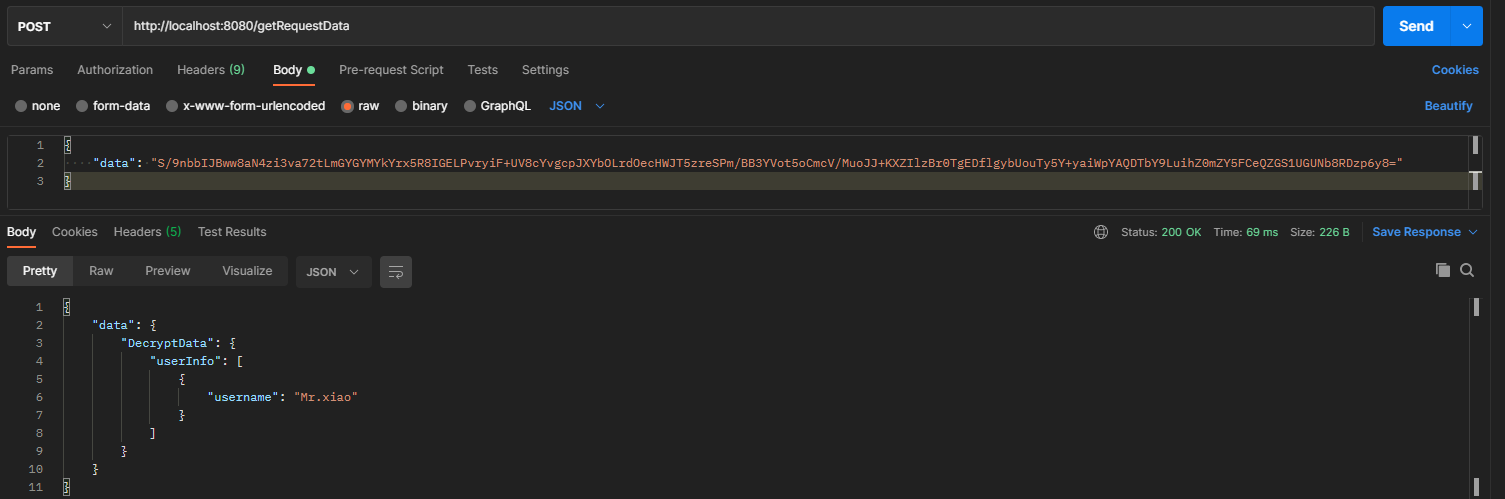The width and height of the screenshot is (1505, 499).
Task: Open the response Headers (5) tab
Action: 147,232
